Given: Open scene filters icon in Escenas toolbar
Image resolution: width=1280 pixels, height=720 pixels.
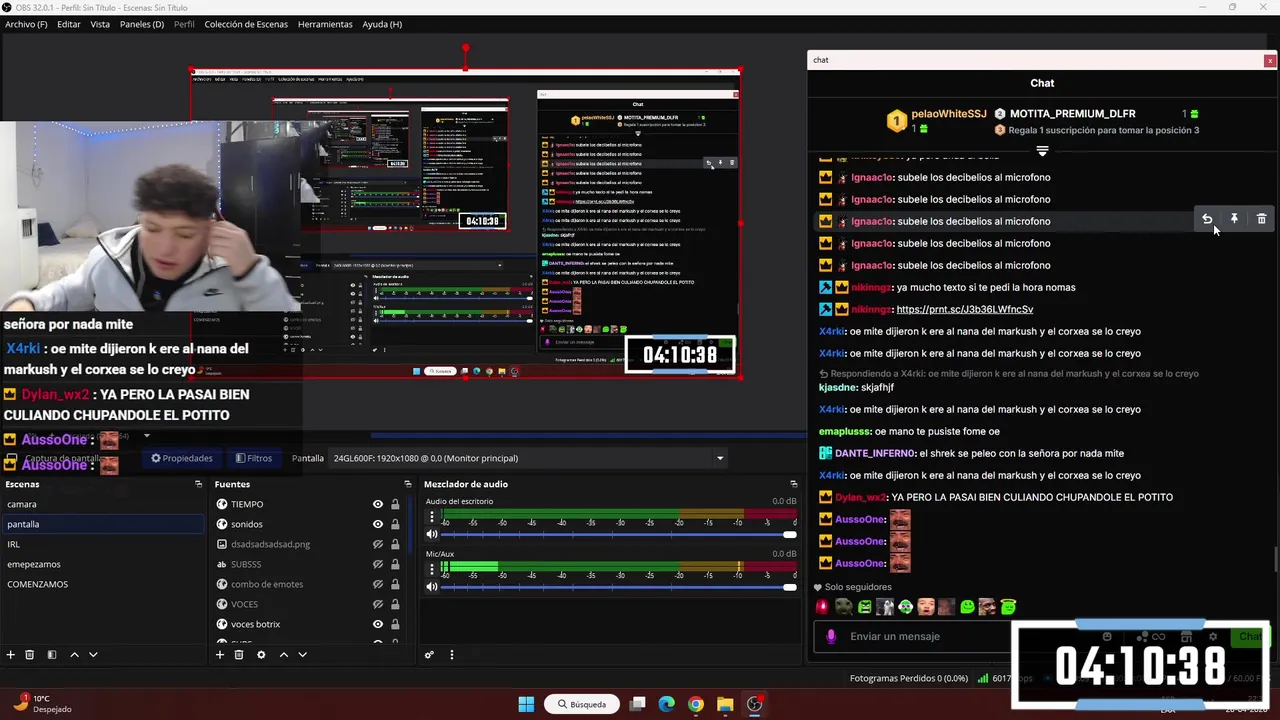Looking at the screenshot, I should coord(52,655).
